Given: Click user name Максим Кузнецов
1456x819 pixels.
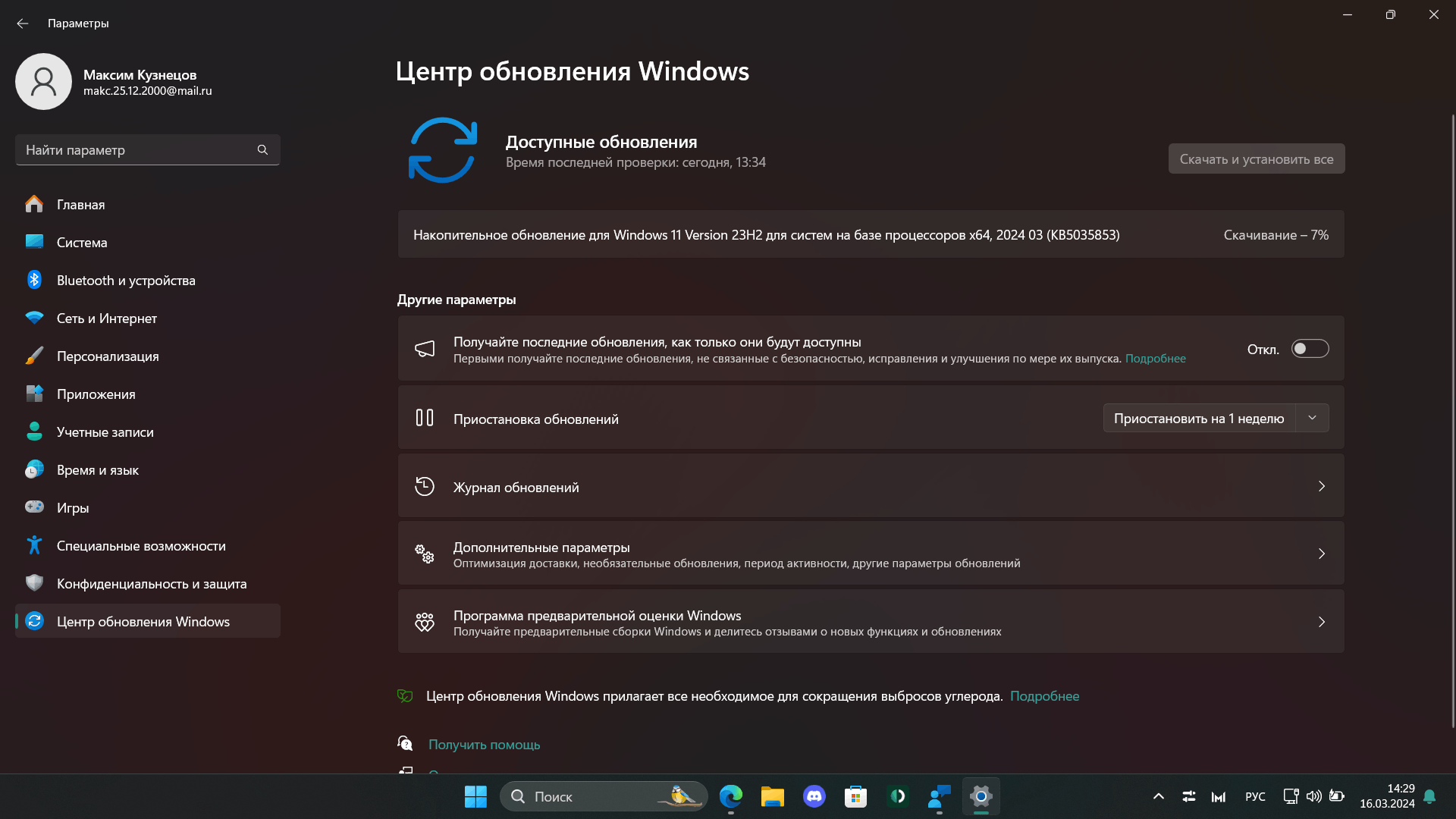Looking at the screenshot, I should coord(140,75).
